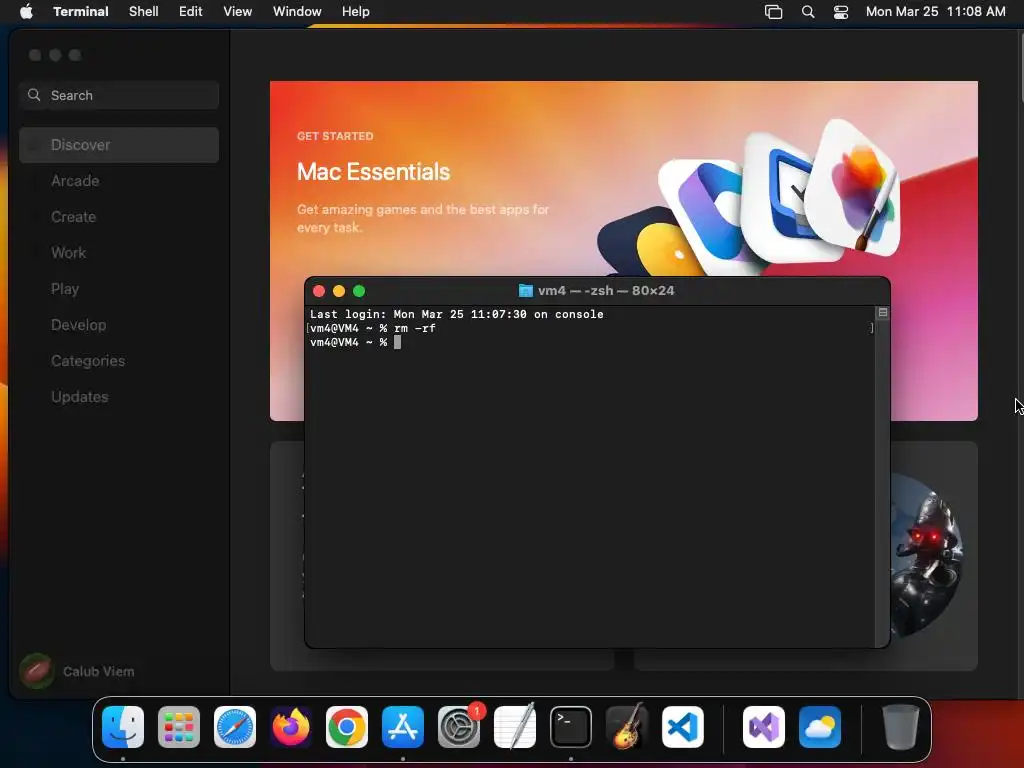Viewport: 1024px width, 768px height.
Task: Open Trash in the dock
Action: coord(901,727)
